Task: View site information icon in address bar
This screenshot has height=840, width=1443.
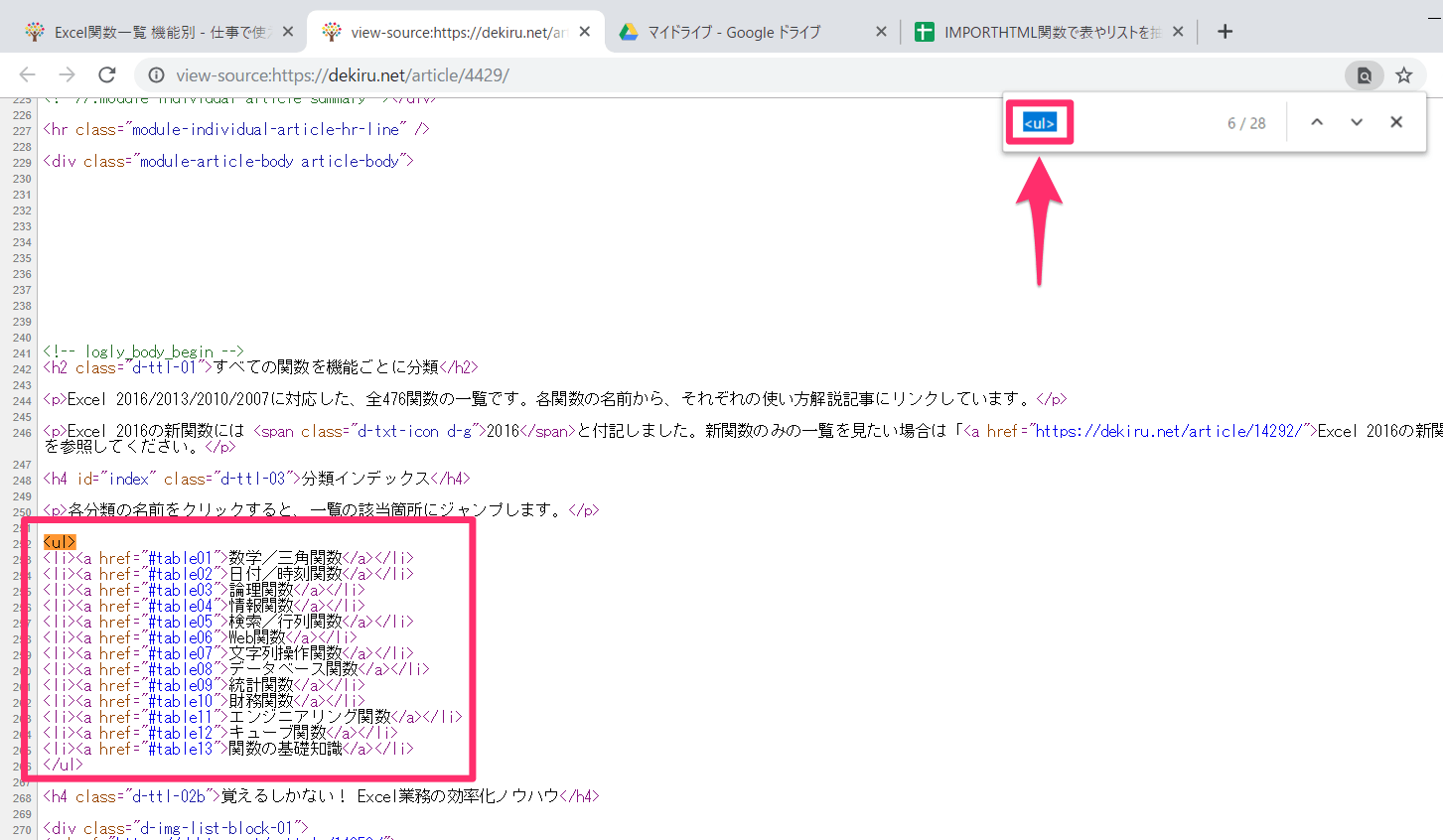Action: pos(156,75)
